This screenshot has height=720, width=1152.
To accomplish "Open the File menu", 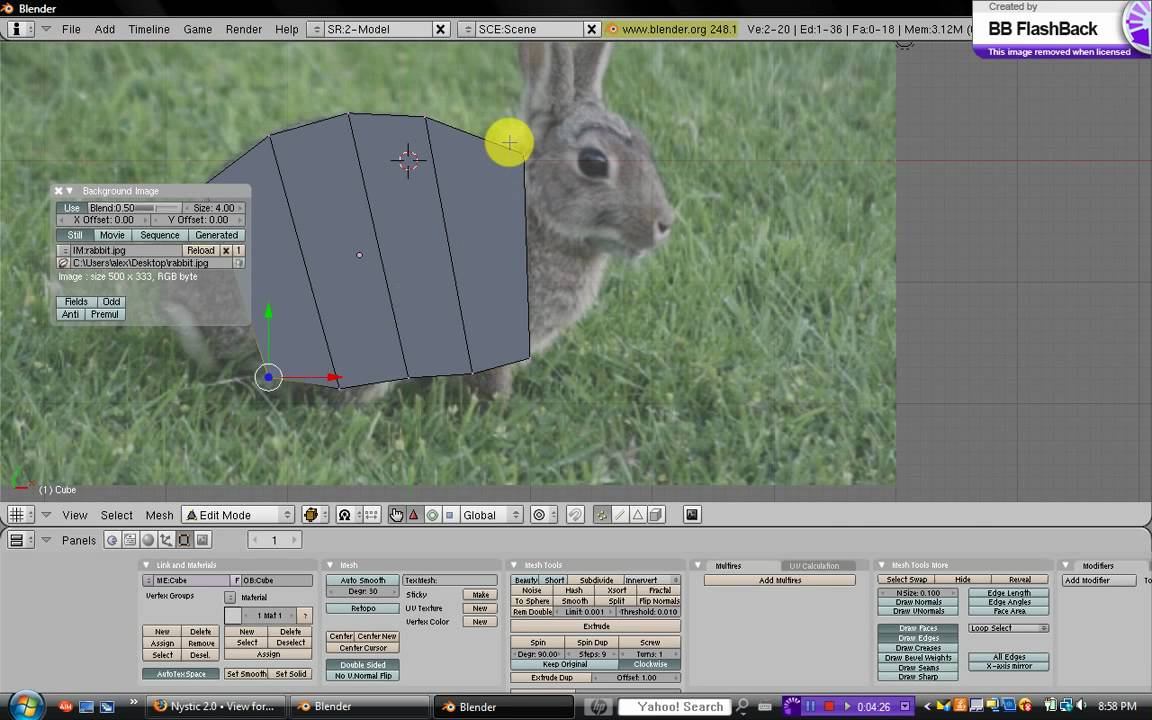I will click(71, 29).
